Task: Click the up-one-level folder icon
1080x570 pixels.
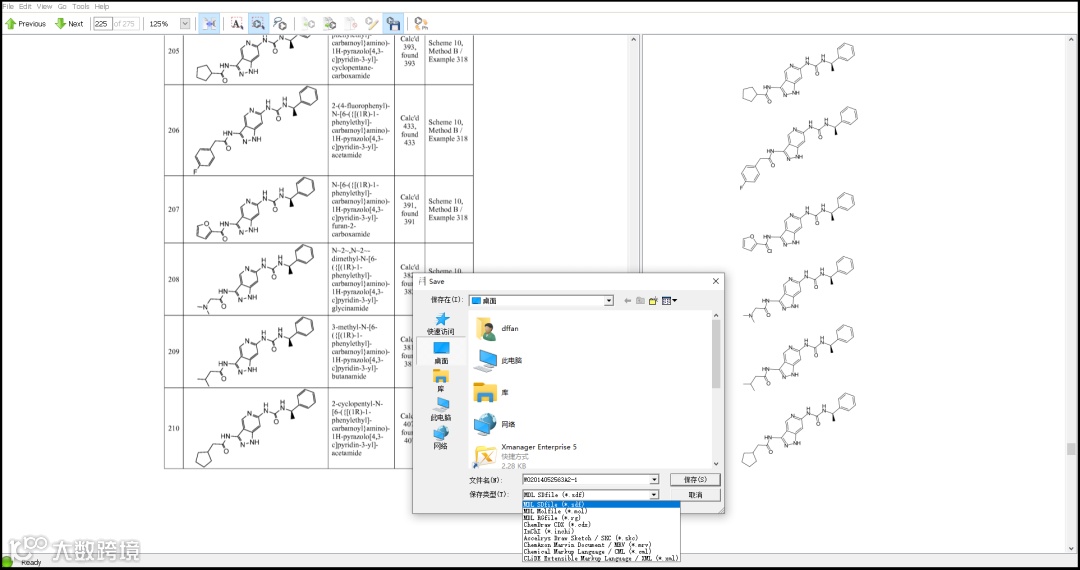Action: point(641,301)
